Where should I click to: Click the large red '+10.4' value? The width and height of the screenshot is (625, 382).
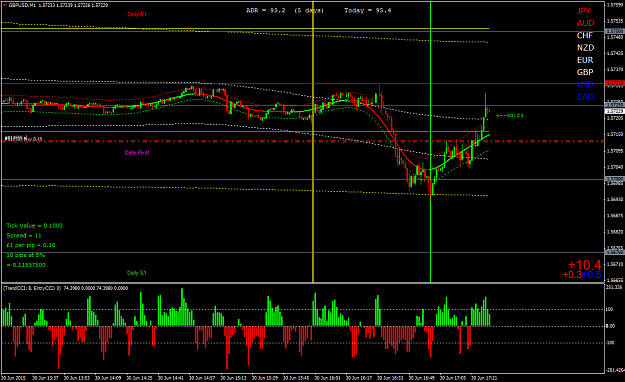point(584,265)
